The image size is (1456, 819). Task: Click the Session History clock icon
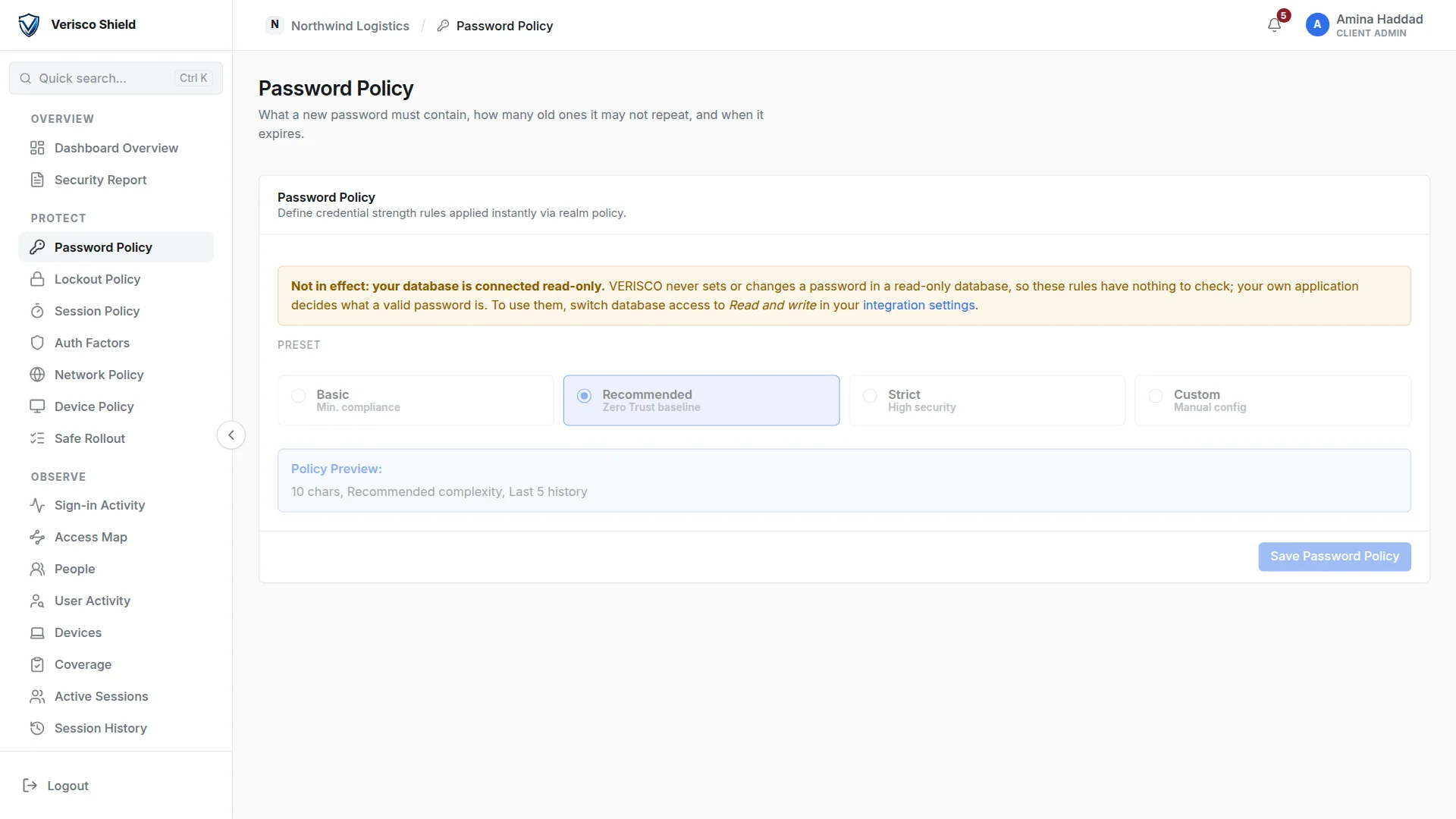tap(37, 728)
